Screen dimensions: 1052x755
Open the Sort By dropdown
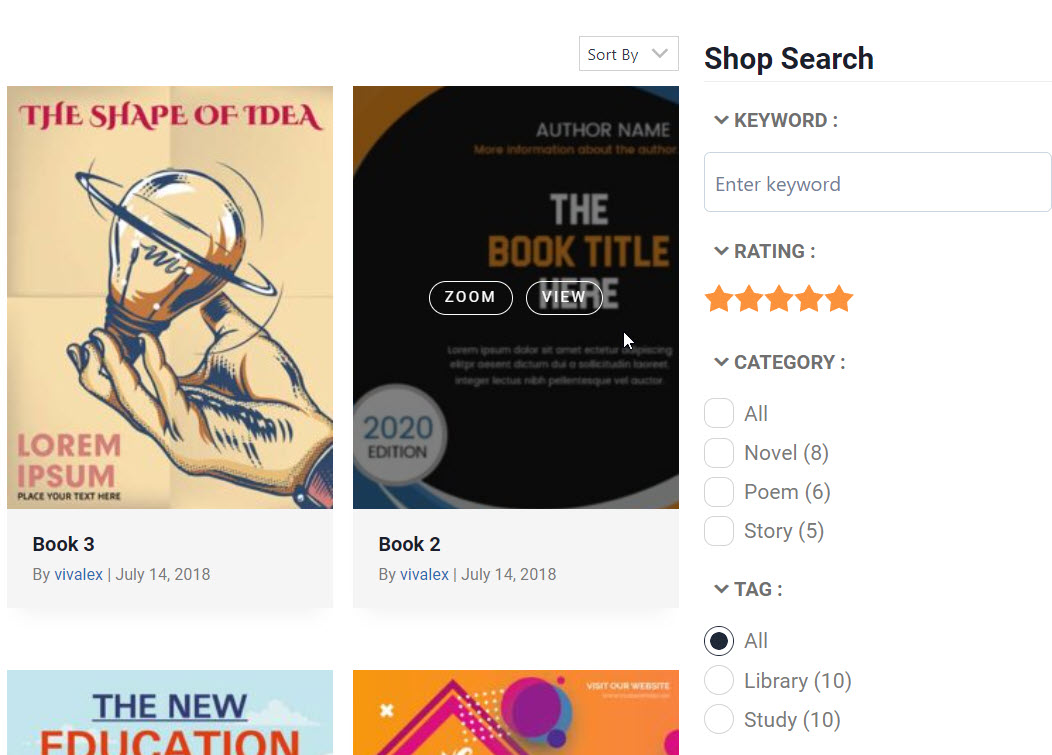tap(628, 54)
